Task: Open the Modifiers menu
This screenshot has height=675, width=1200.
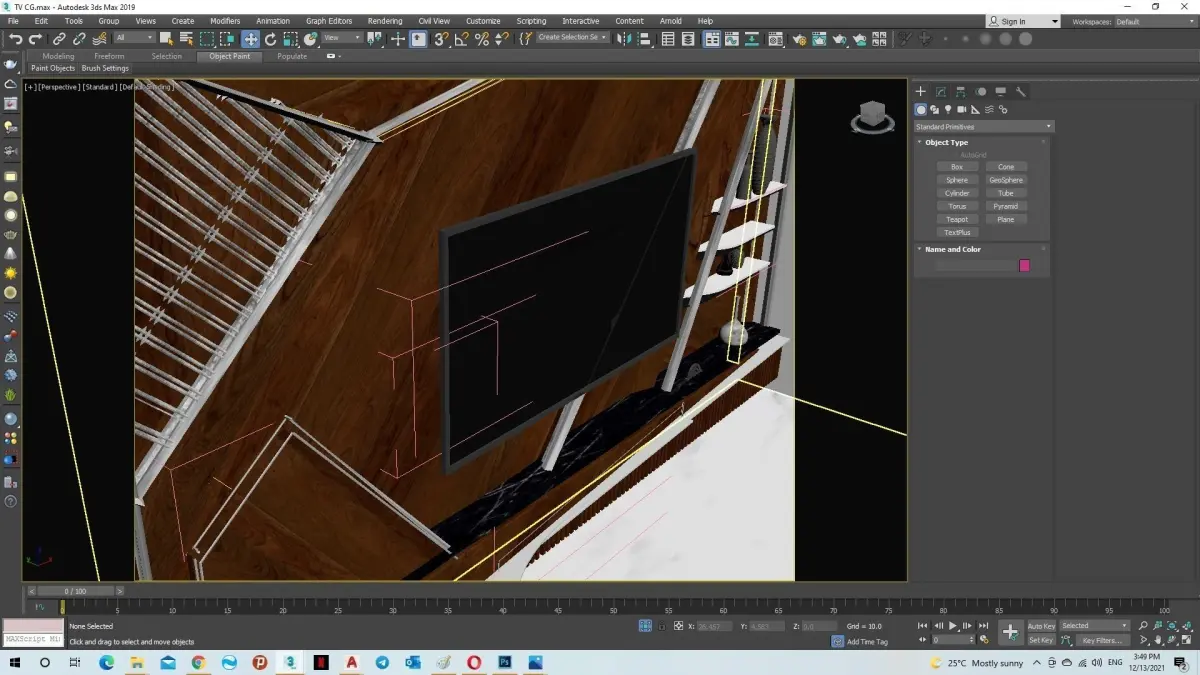Action: [x=225, y=21]
